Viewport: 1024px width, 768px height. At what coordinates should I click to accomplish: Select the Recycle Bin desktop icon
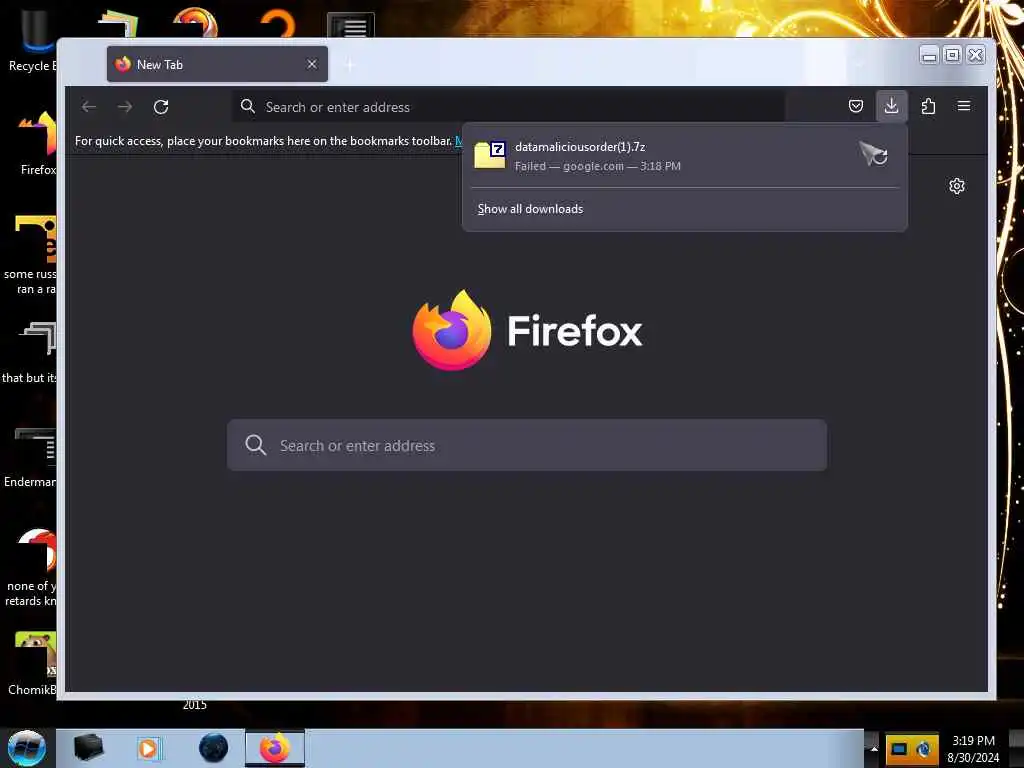[x=31, y=40]
